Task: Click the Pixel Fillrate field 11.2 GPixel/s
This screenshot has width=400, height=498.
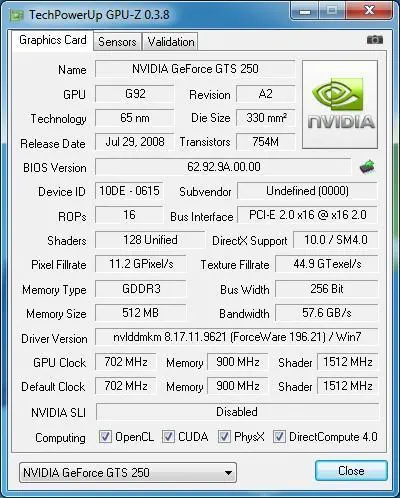Action: (141, 264)
